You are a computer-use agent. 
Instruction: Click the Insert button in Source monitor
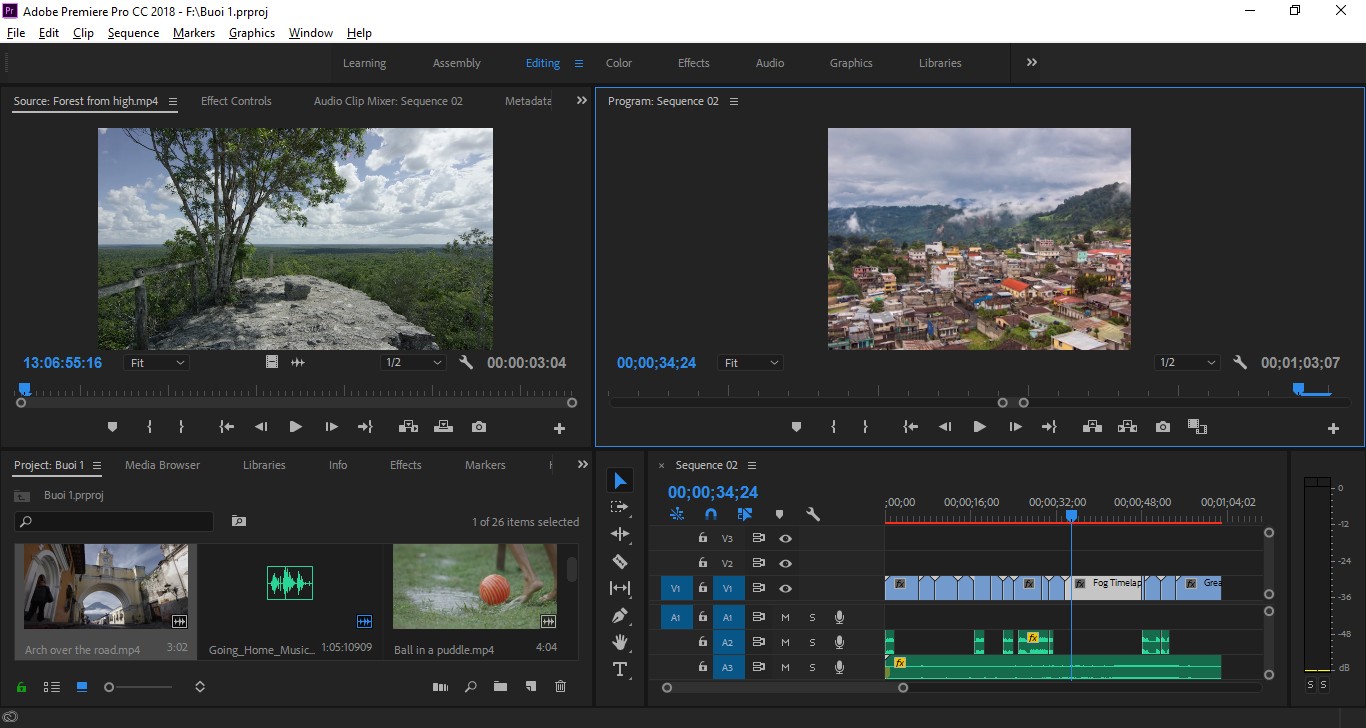click(408, 427)
